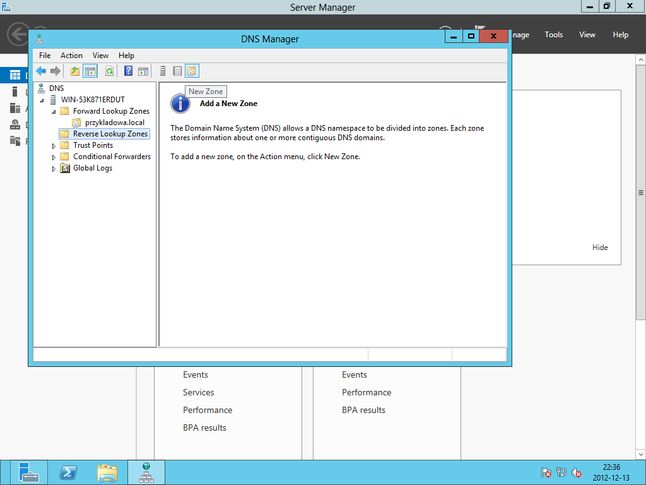The width and height of the screenshot is (646, 485).
Task: Select Dashboard icon in Server Manager sidebar
Action: coord(15,75)
